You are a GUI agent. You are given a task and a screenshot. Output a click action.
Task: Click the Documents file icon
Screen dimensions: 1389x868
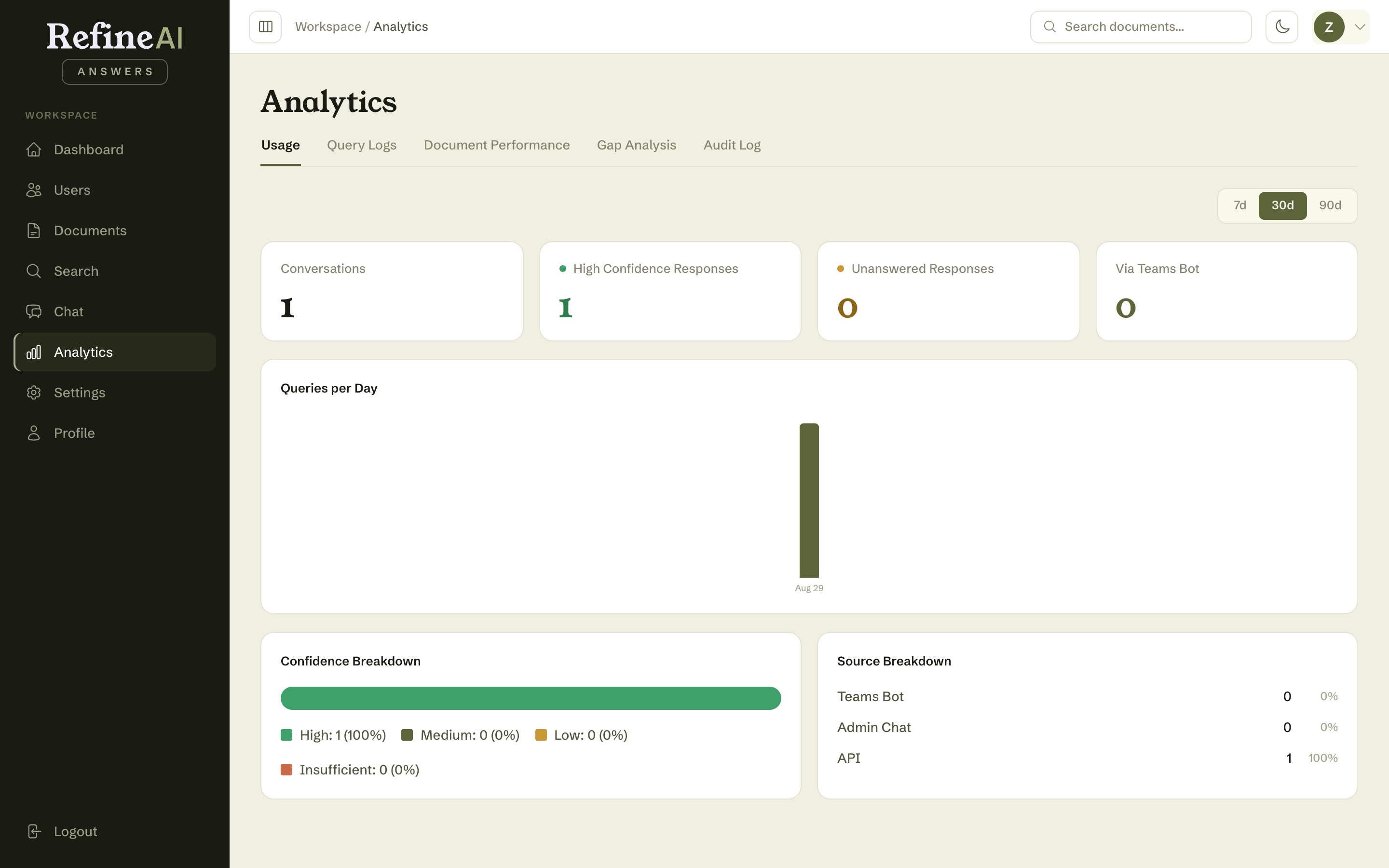pos(34,231)
